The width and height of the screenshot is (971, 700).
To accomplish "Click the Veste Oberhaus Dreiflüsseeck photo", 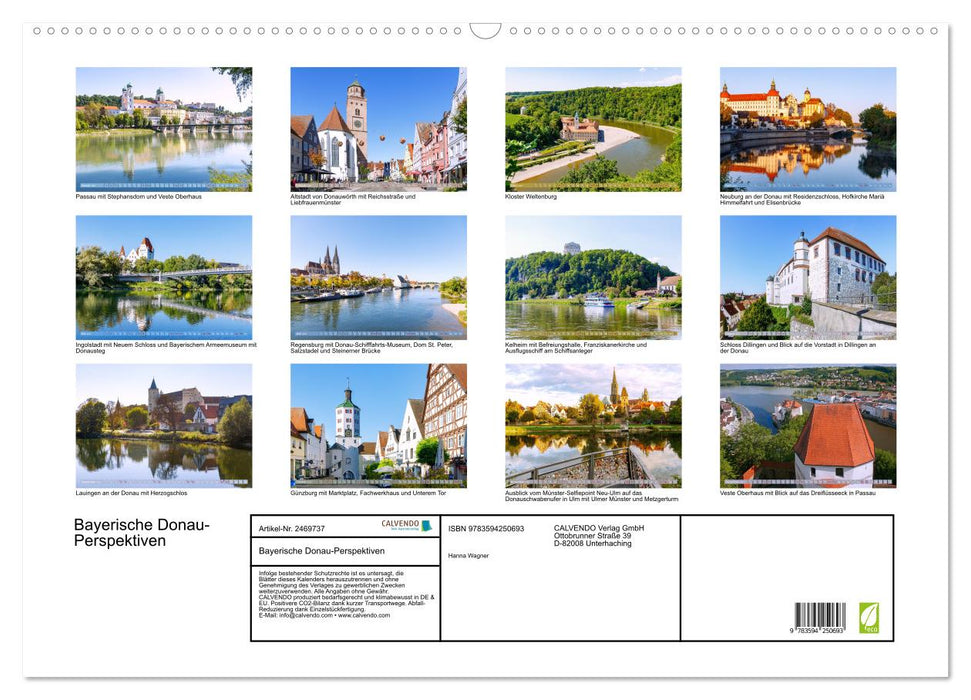I will (808, 426).
